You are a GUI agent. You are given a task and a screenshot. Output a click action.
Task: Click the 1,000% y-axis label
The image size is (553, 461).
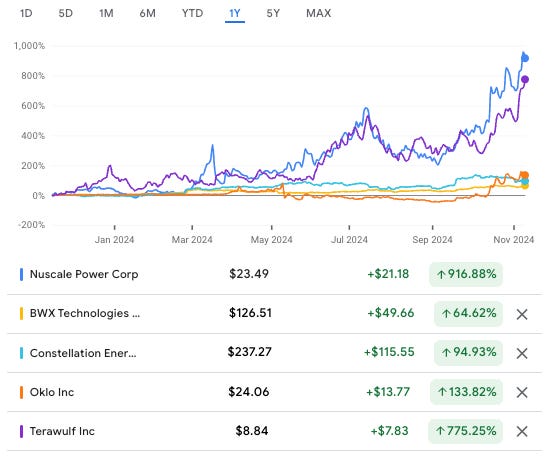click(30, 46)
